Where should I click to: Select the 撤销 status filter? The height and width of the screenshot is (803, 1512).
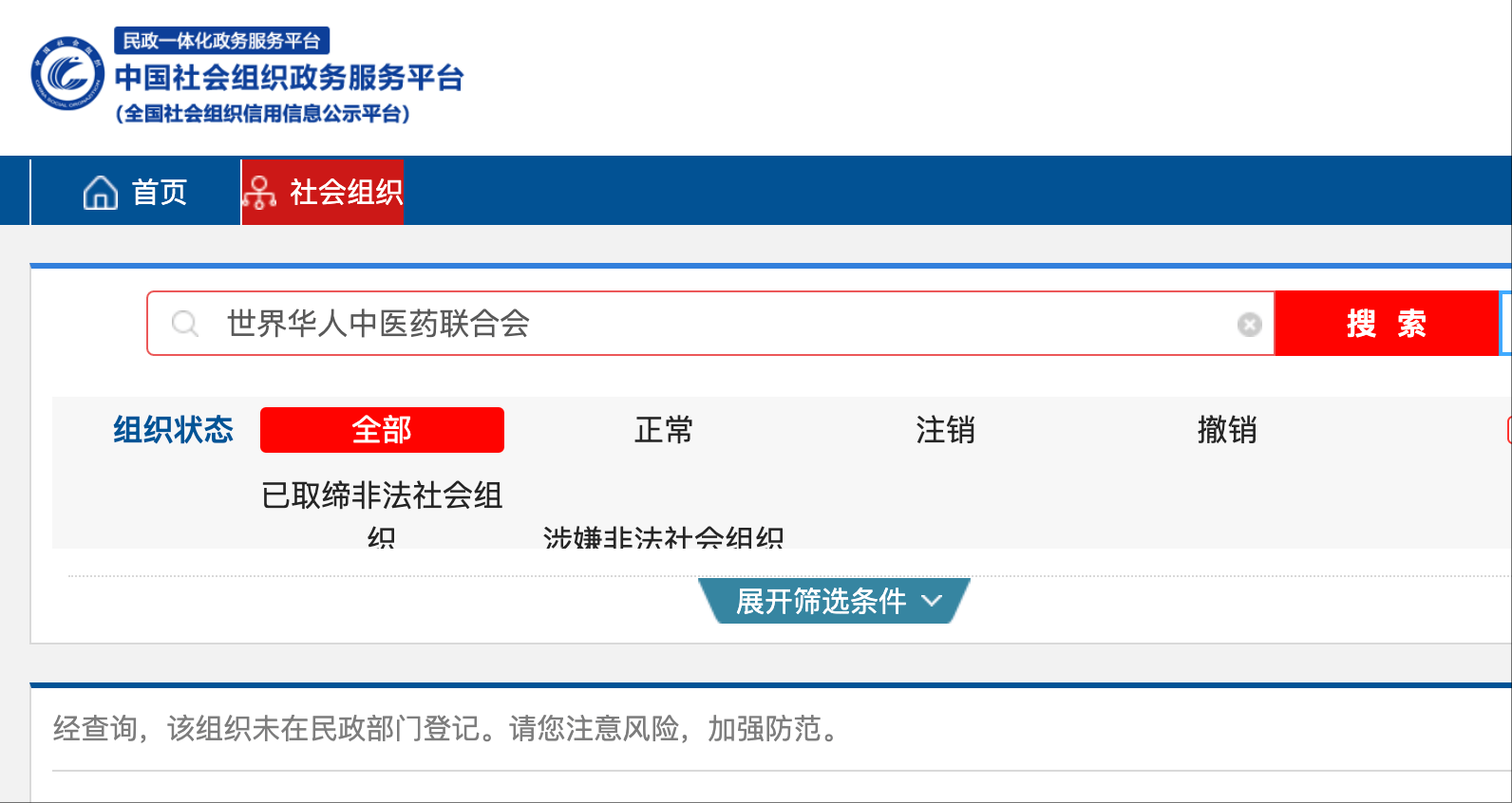pyautogui.click(x=1227, y=430)
